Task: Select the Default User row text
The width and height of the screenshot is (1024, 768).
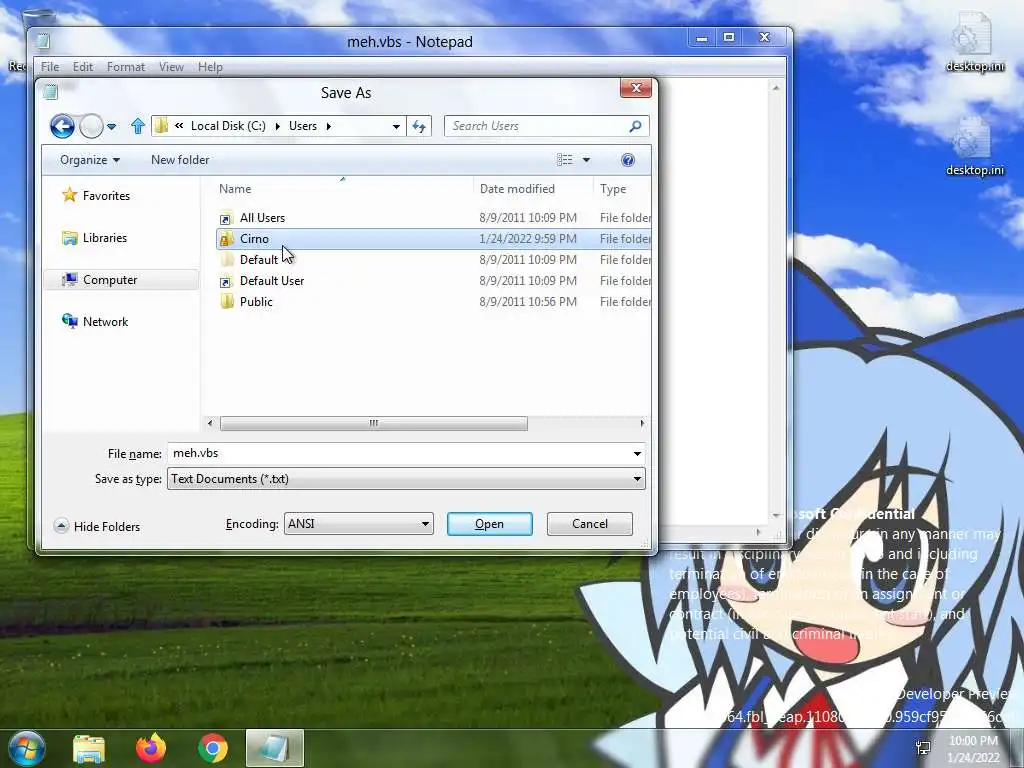Action: click(x=272, y=281)
